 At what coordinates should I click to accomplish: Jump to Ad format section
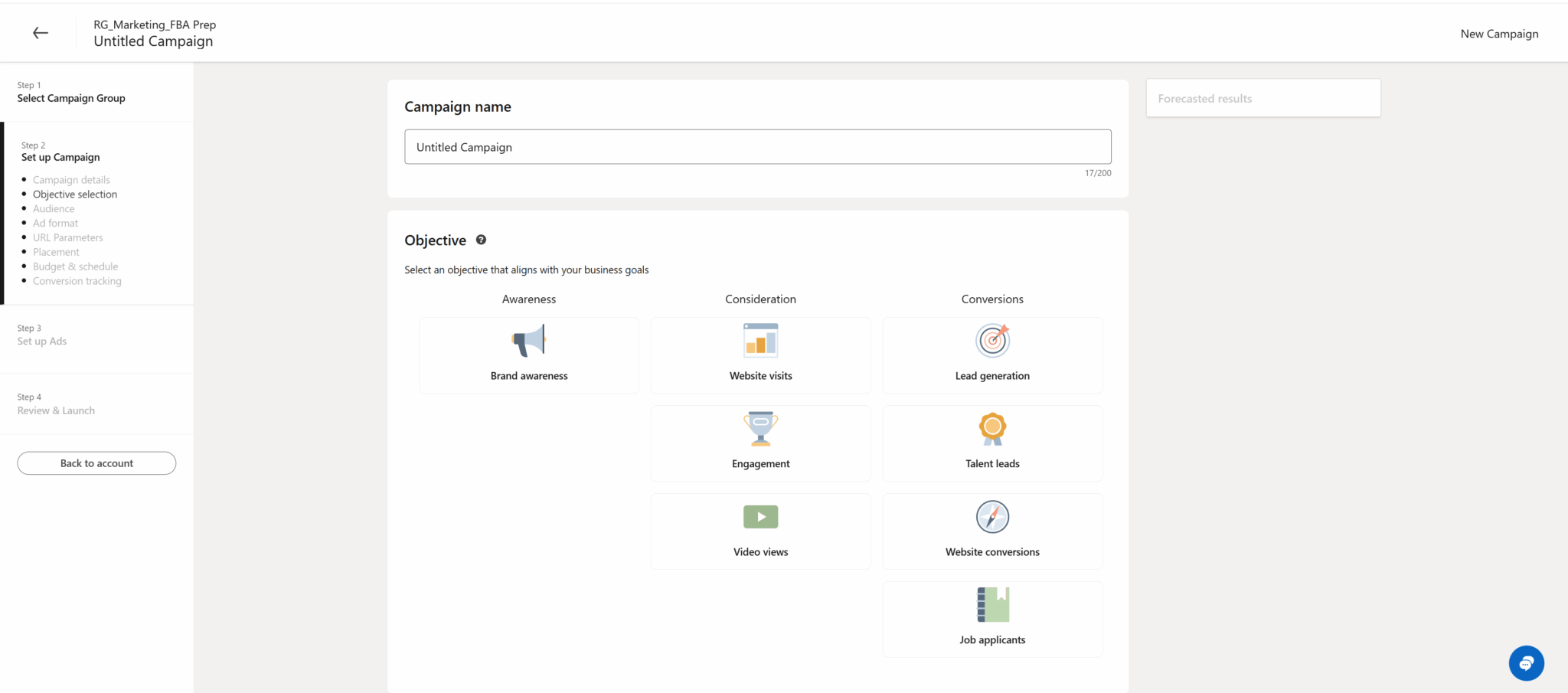pos(55,224)
